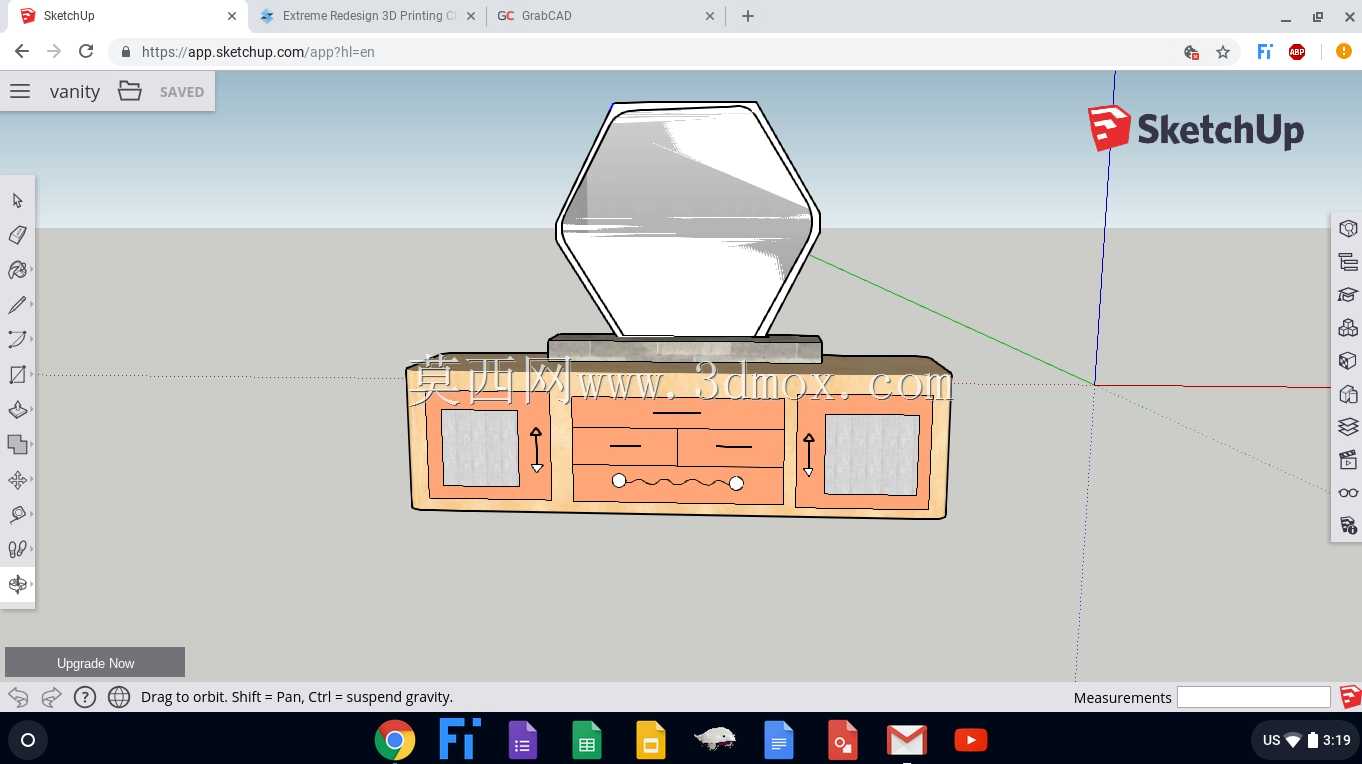Choose the Walk footprints tool

17,549
